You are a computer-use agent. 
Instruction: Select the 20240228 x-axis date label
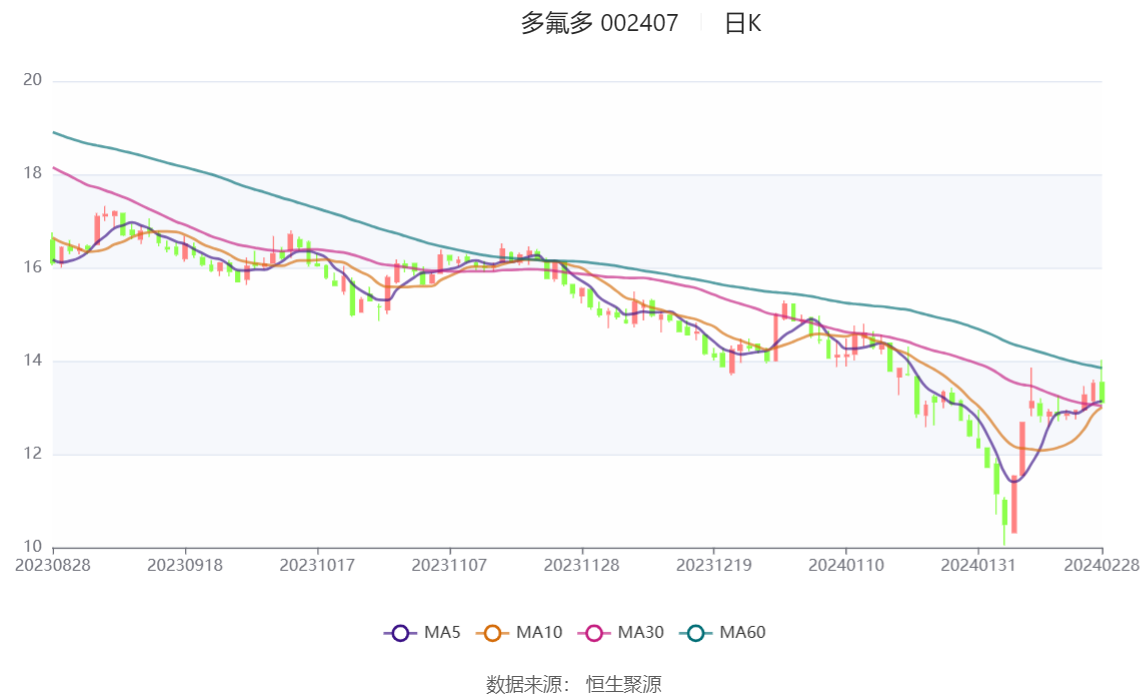coord(1102,565)
